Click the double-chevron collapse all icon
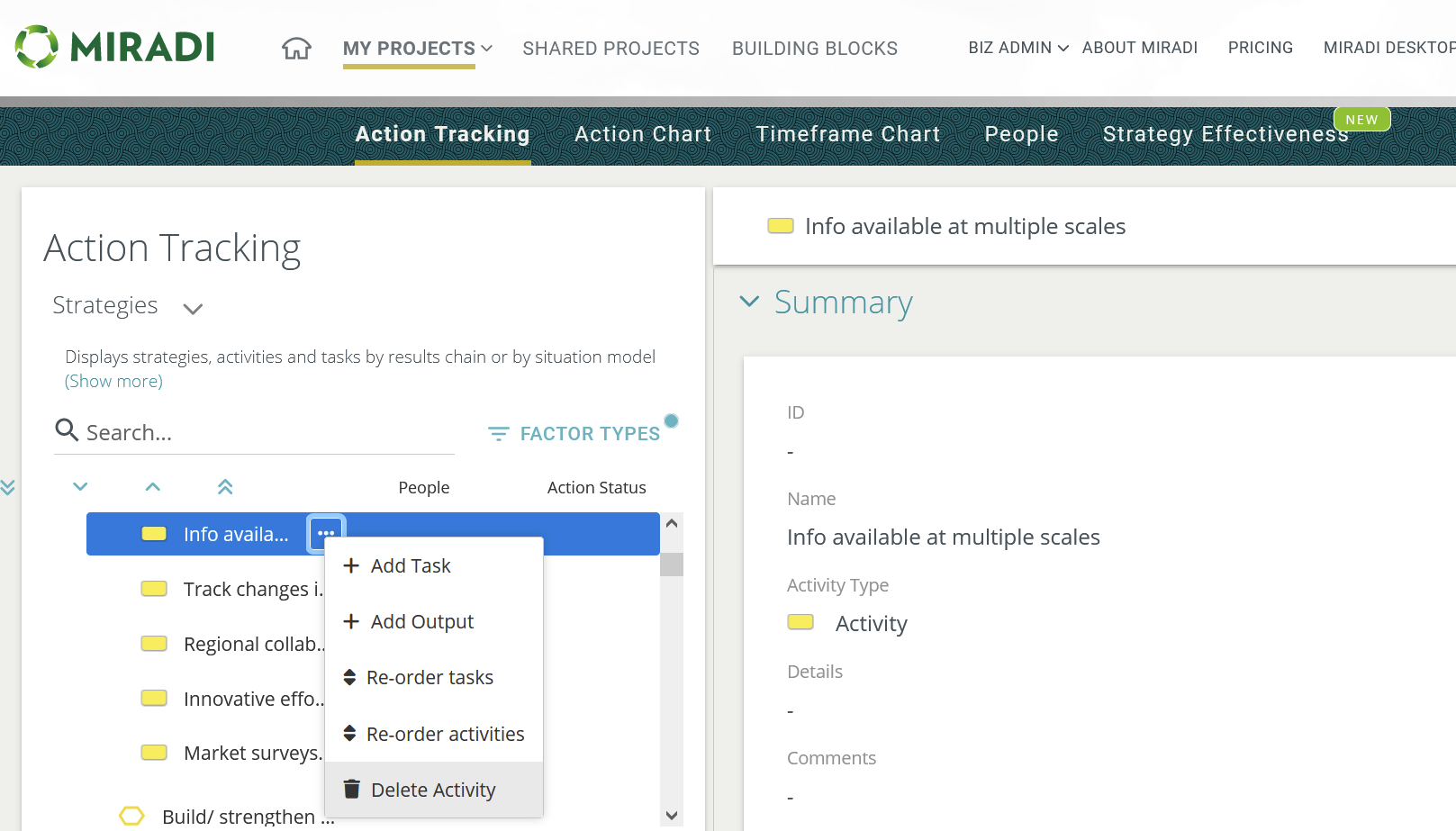Viewport: 1456px width, 831px height. (x=225, y=487)
